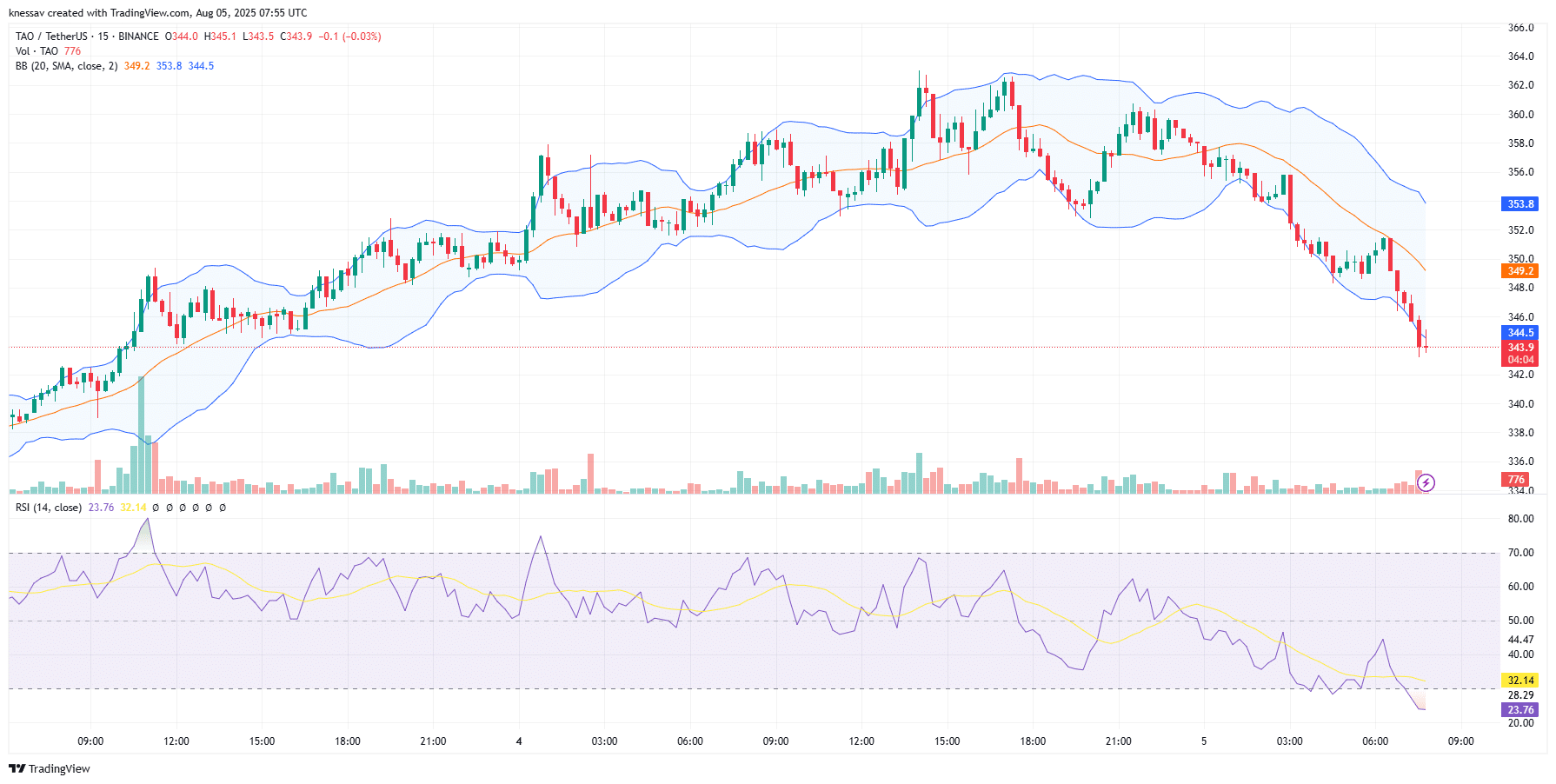This screenshot has width=1556, height=784.
Task: Click the orange 349.2 price axis label
Action: 1520,271
